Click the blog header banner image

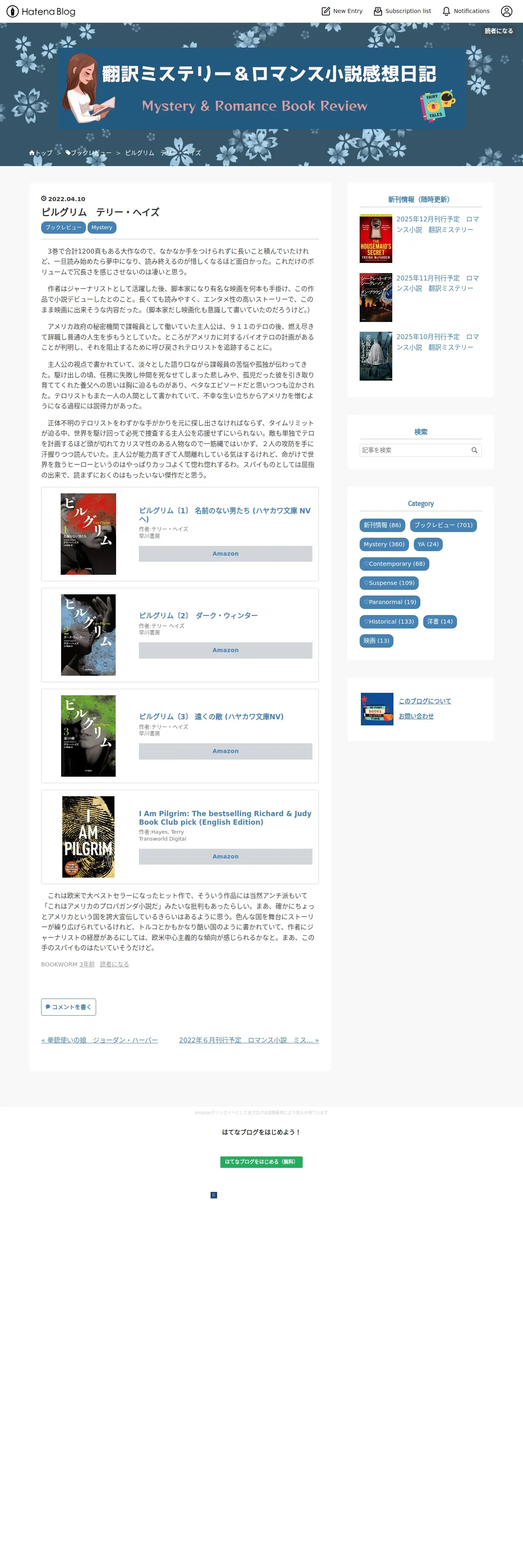click(262, 89)
